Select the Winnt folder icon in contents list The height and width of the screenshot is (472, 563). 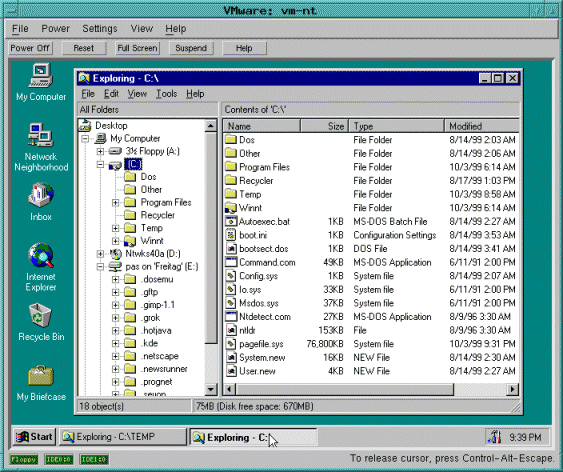click(231, 207)
